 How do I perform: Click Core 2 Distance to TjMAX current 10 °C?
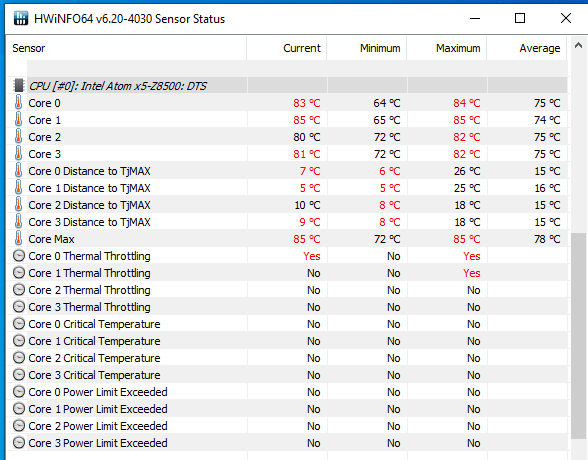click(x=307, y=205)
